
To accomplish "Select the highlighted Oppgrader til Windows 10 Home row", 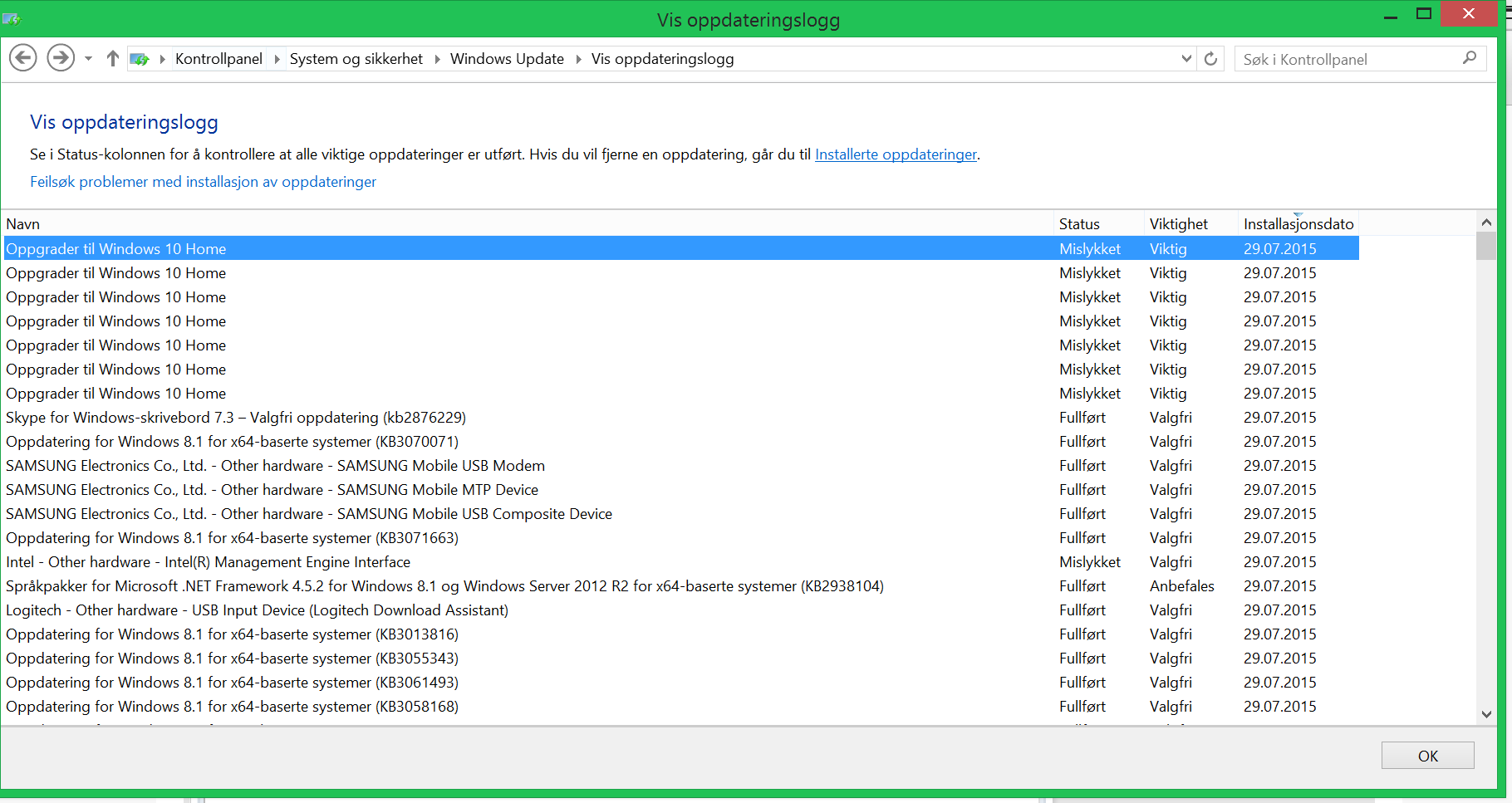I will [681, 248].
